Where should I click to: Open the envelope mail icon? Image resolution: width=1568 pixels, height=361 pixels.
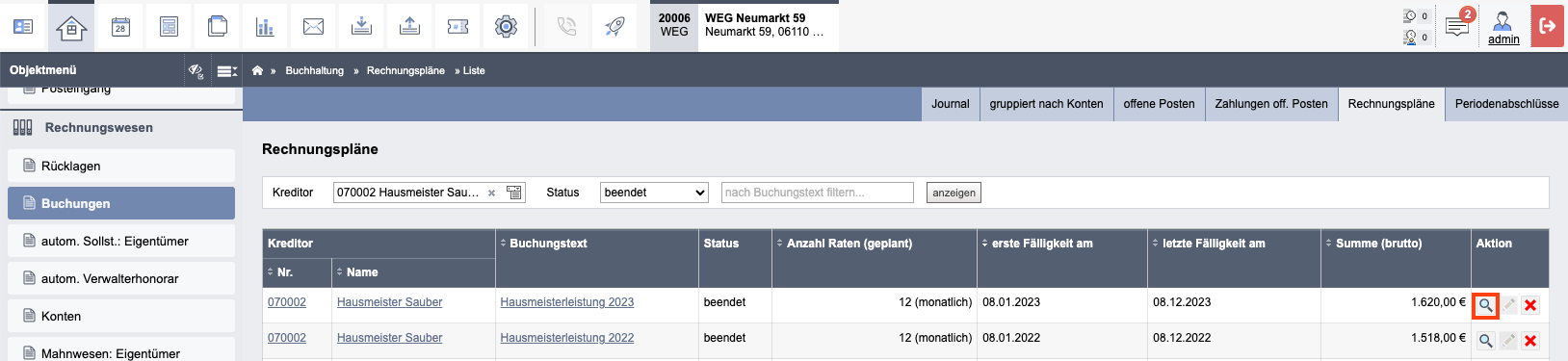coord(313,26)
